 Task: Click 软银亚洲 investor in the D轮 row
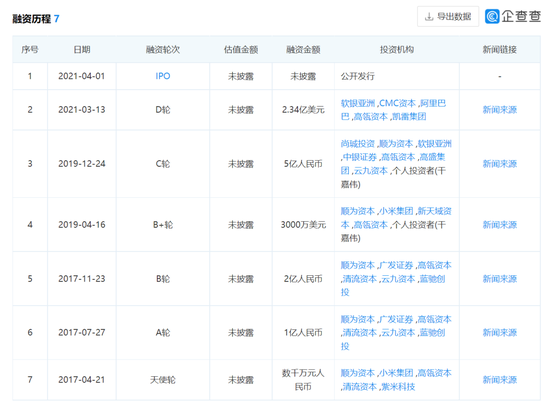(x=358, y=103)
